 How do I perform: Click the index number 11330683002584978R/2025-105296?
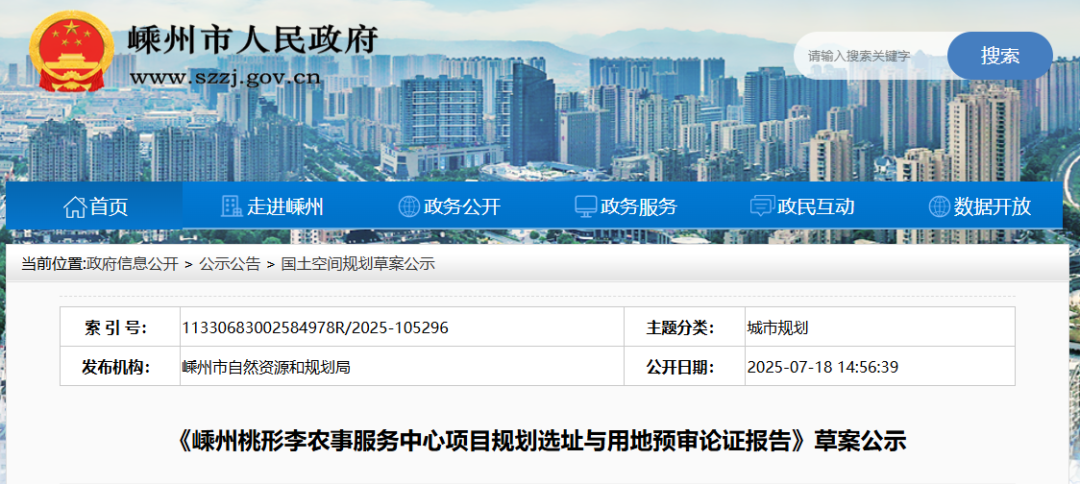(x=315, y=327)
